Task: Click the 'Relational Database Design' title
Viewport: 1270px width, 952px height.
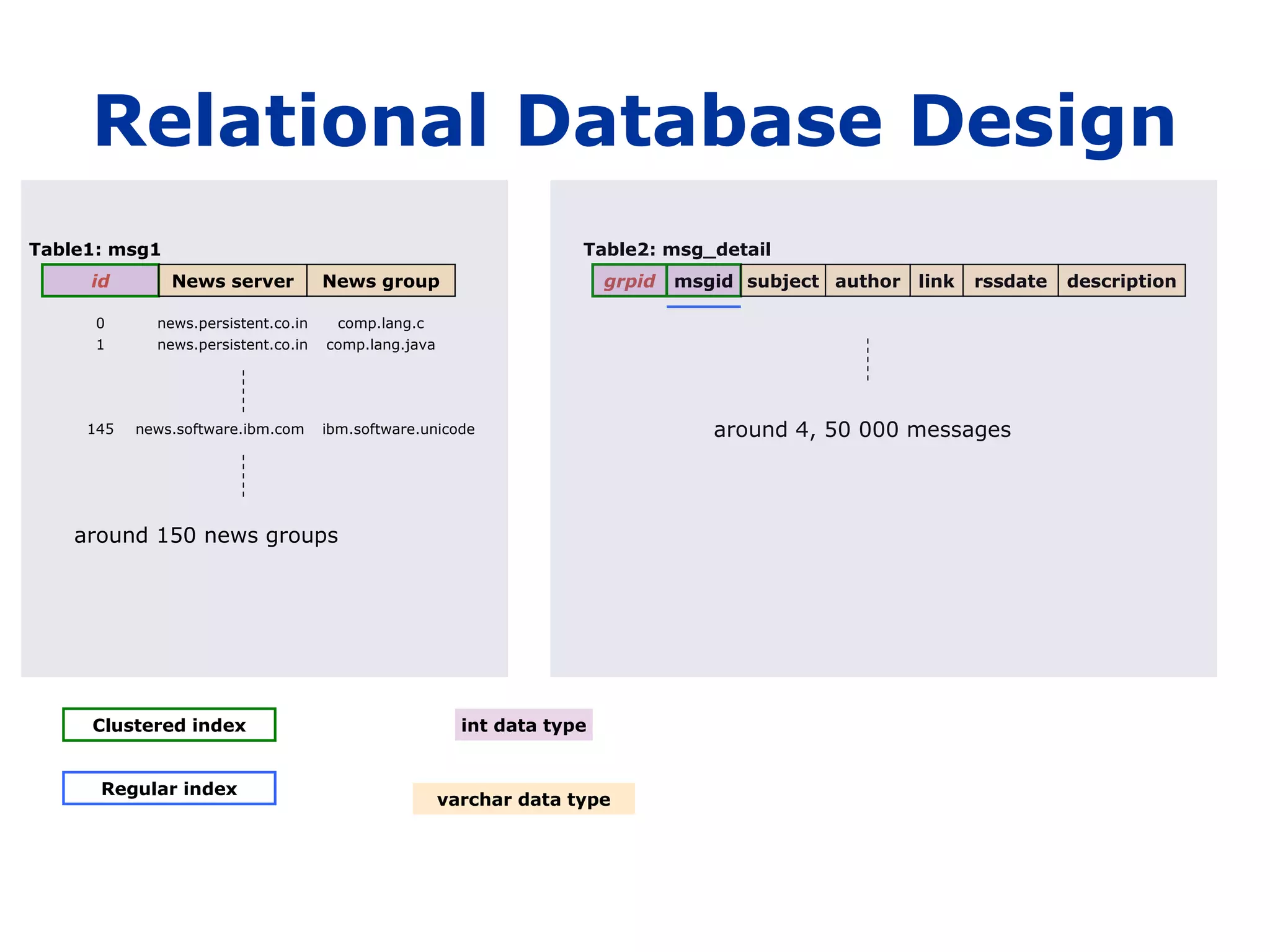Action: click(634, 123)
